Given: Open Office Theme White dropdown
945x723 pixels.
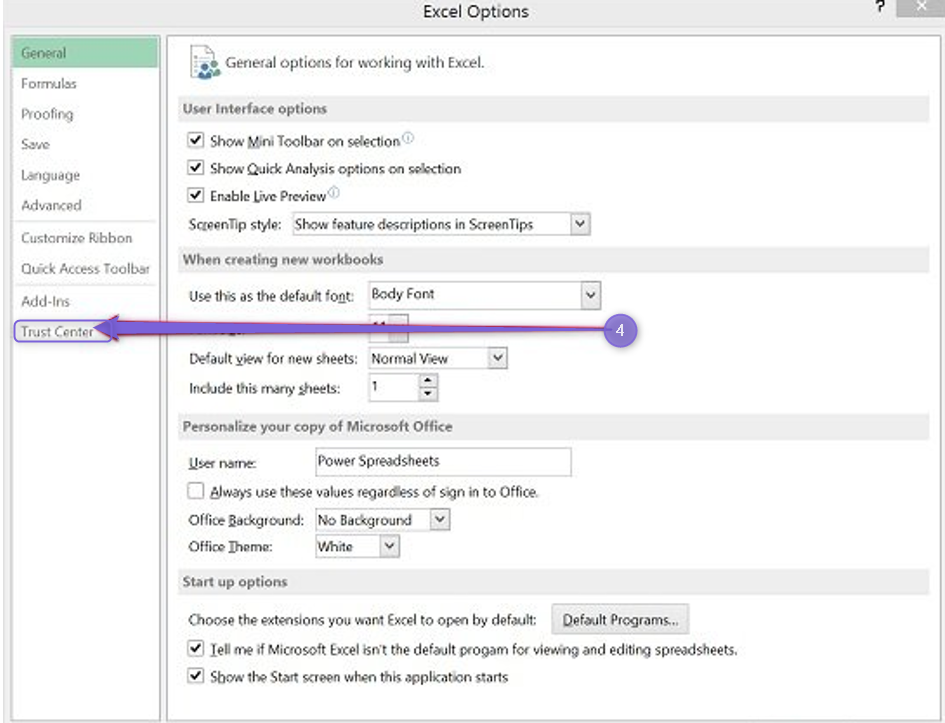Looking at the screenshot, I should 389,546.
